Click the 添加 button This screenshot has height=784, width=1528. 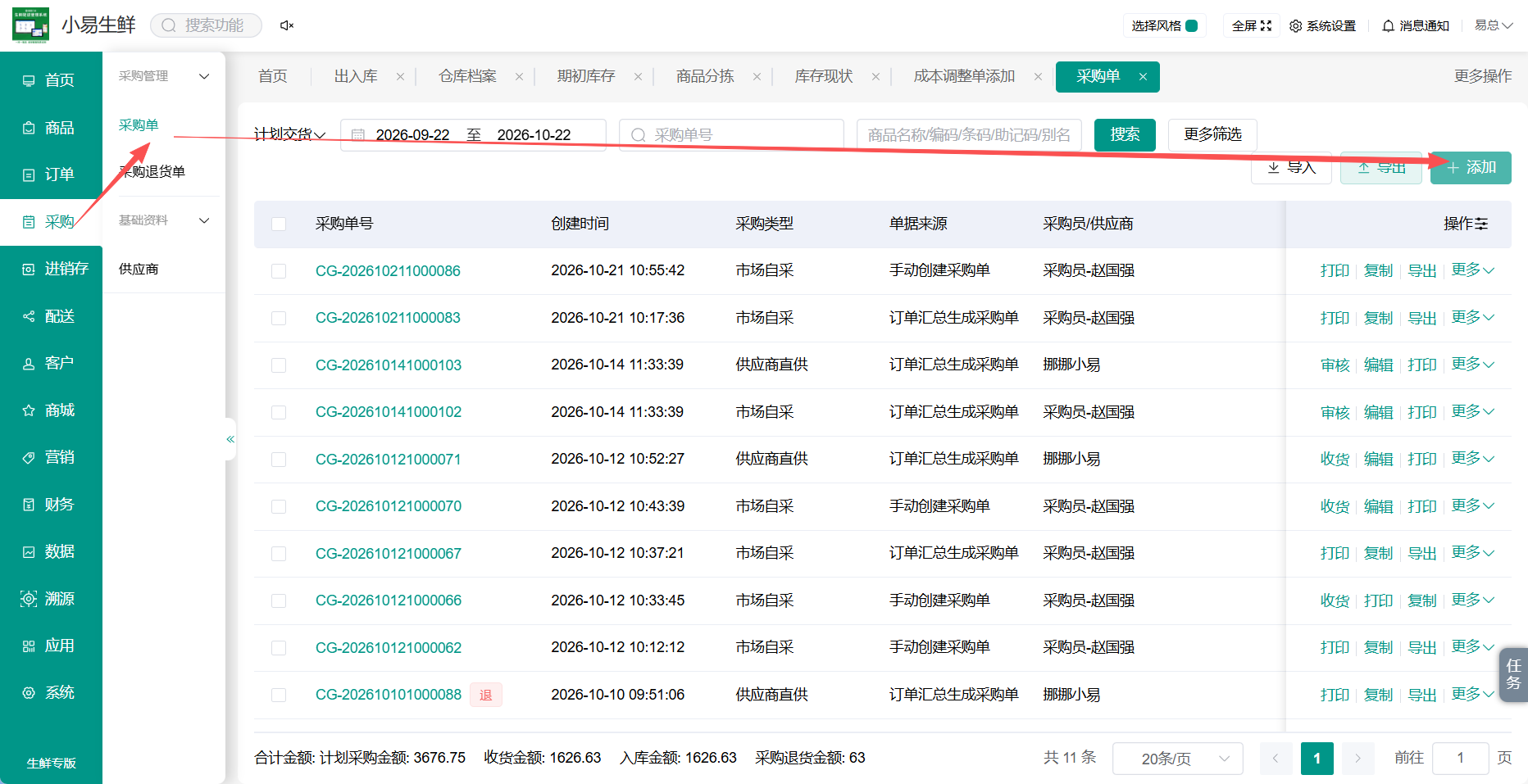coord(1471,168)
